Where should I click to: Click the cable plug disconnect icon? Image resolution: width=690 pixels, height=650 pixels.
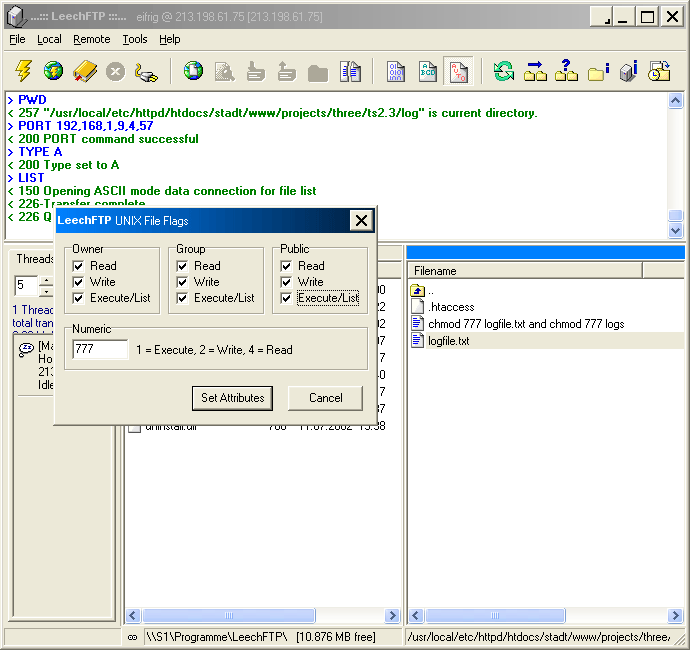click(146, 72)
